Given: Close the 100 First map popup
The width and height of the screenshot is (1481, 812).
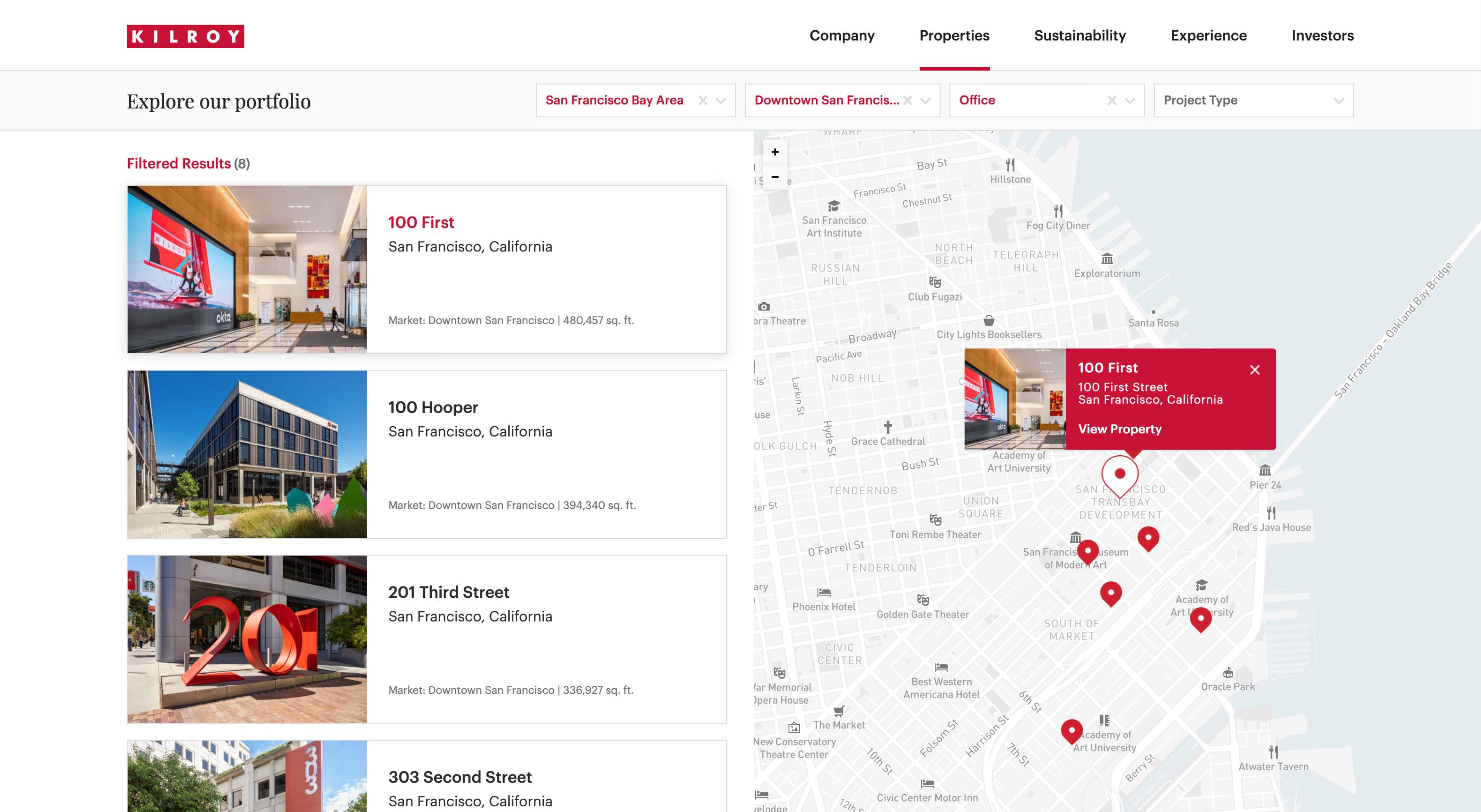Looking at the screenshot, I should click(1254, 370).
